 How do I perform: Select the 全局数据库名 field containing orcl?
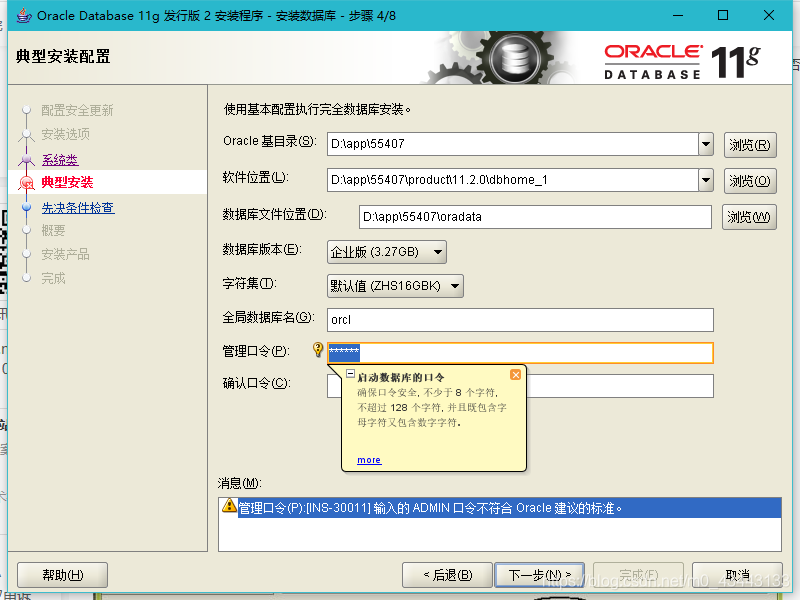500,319
